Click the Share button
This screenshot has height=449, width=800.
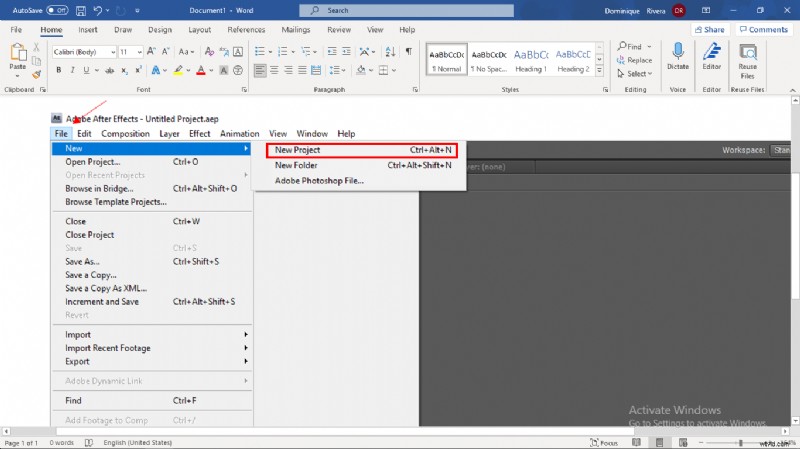coord(709,29)
